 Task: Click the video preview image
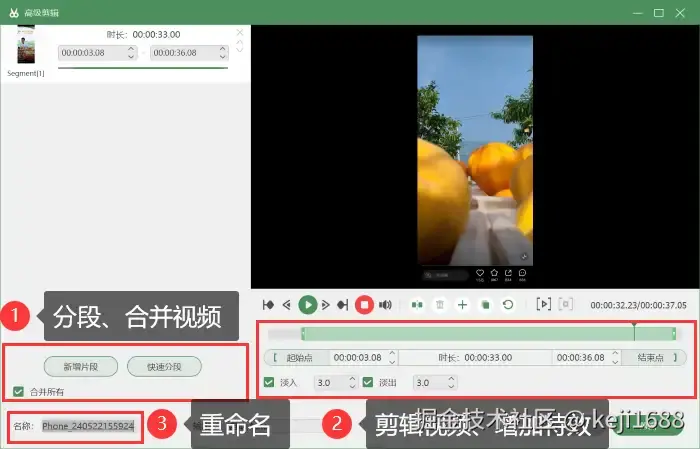coord(475,151)
